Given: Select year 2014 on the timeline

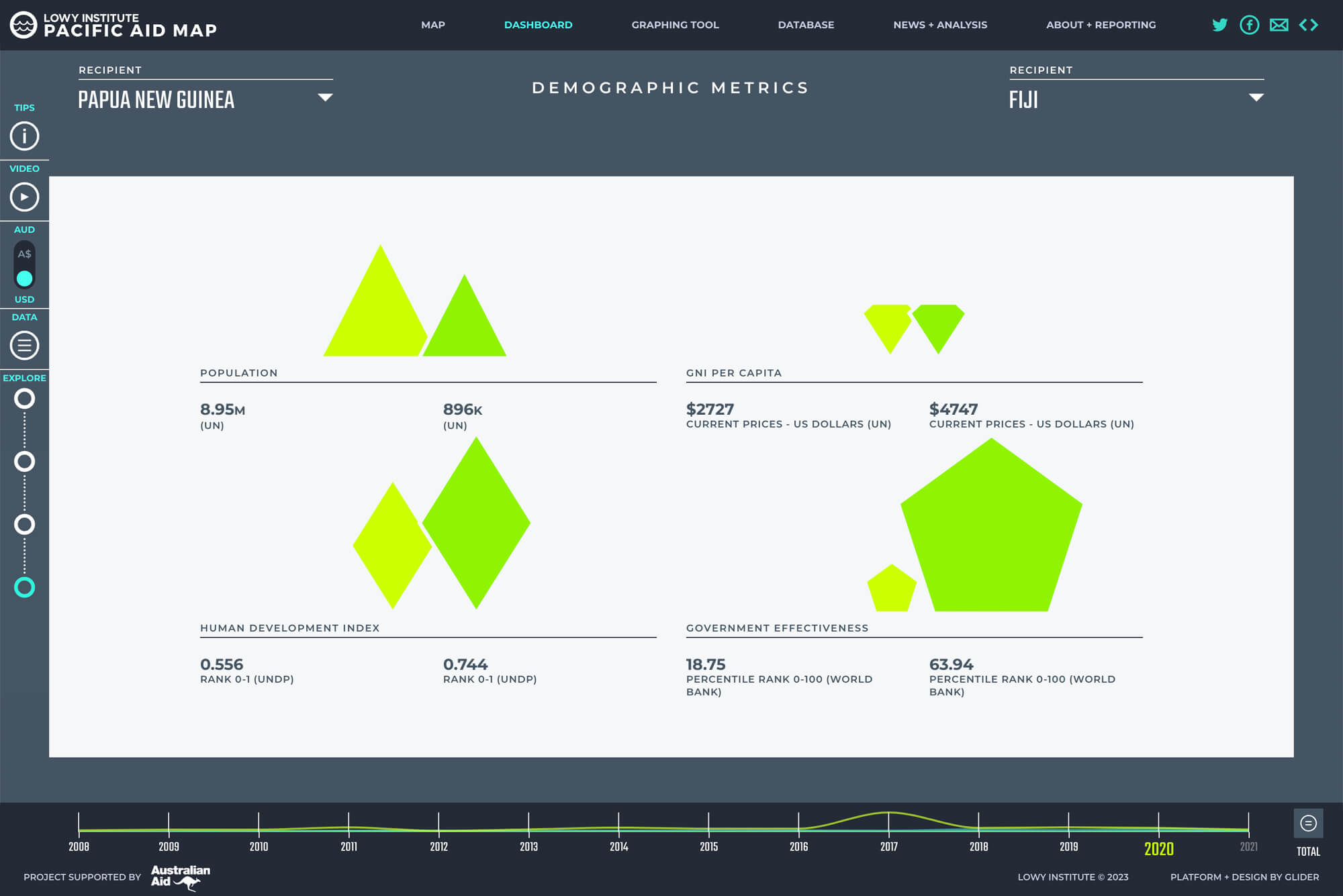Looking at the screenshot, I should point(618,846).
